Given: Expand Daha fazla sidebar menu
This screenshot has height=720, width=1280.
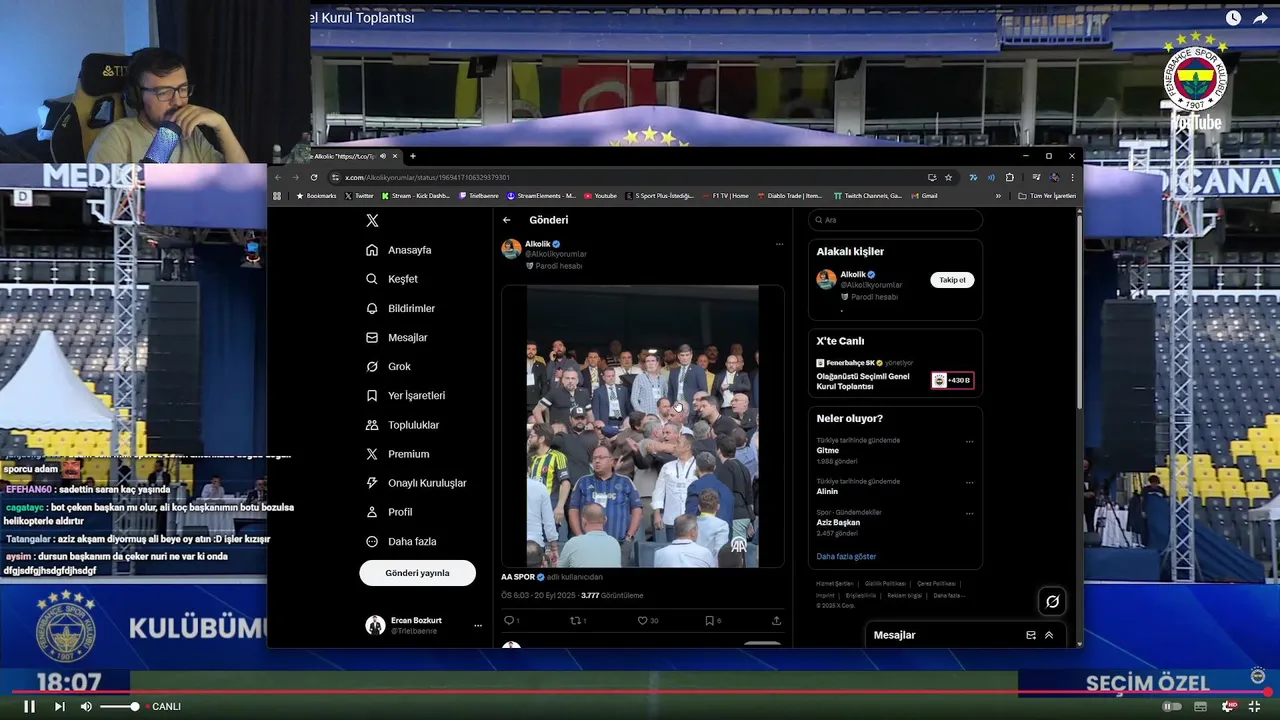Looking at the screenshot, I should click(x=401, y=541).
